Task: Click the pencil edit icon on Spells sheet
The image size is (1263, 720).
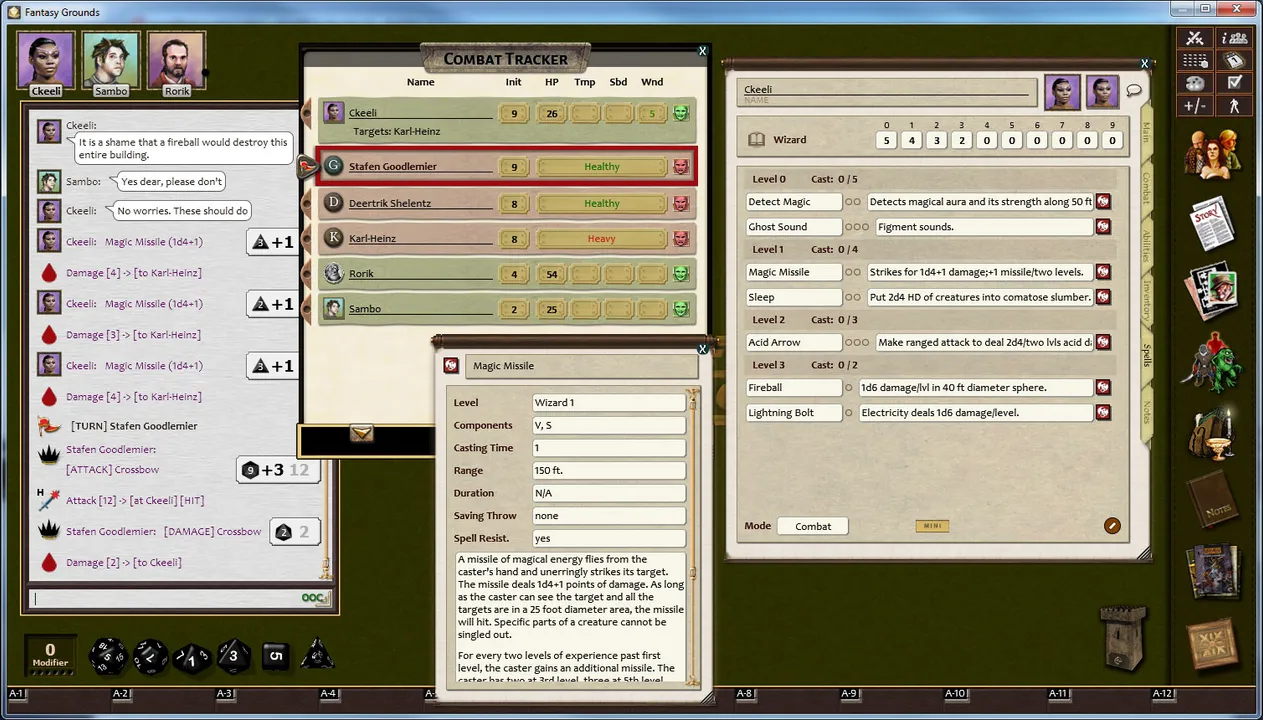Action: tap(1112, 526)
